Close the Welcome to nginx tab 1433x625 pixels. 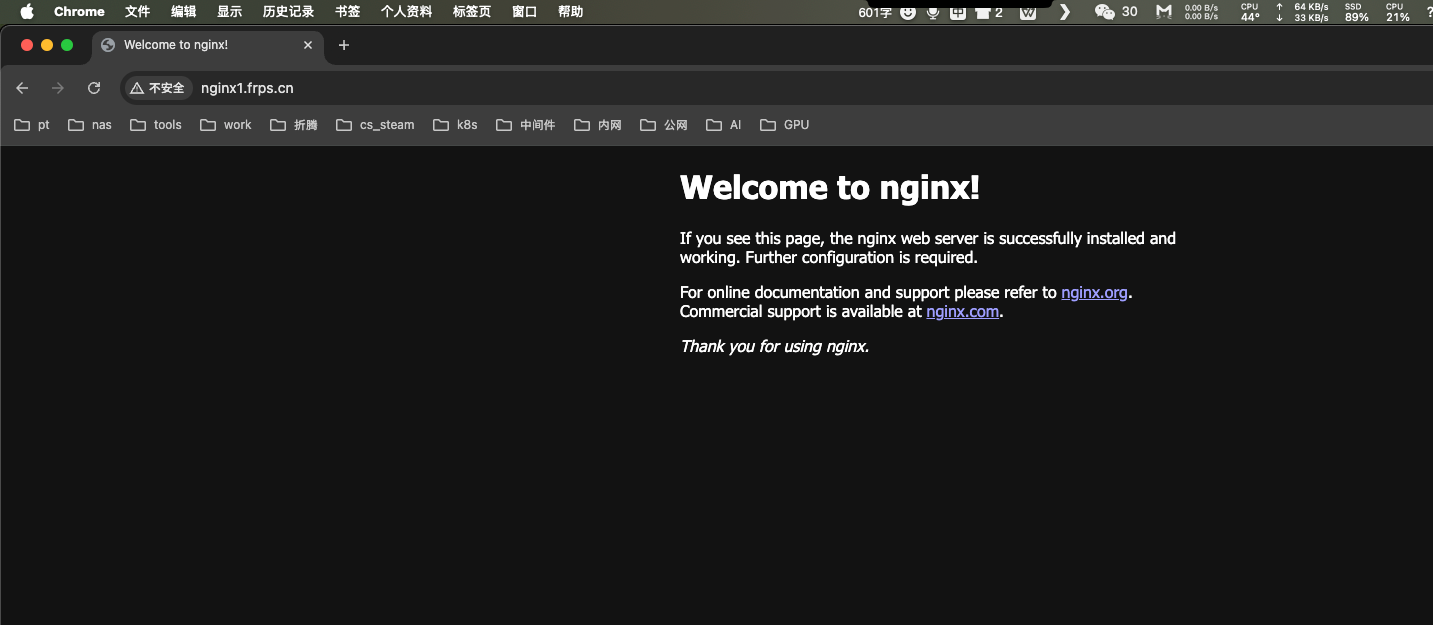coord(308,45)
